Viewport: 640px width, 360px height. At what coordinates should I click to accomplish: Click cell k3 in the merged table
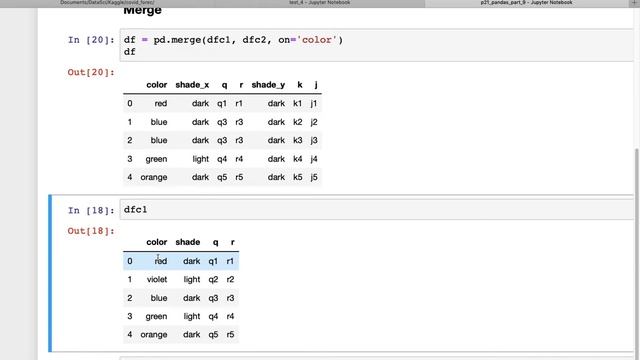pyautogui.click(x=298, y=140)
